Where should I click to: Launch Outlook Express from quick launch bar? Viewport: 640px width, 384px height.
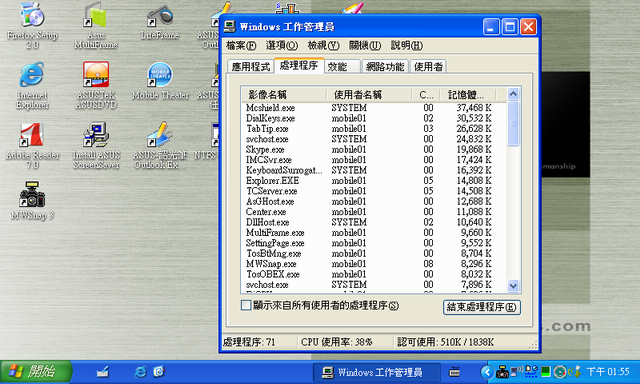click(159, 372)
